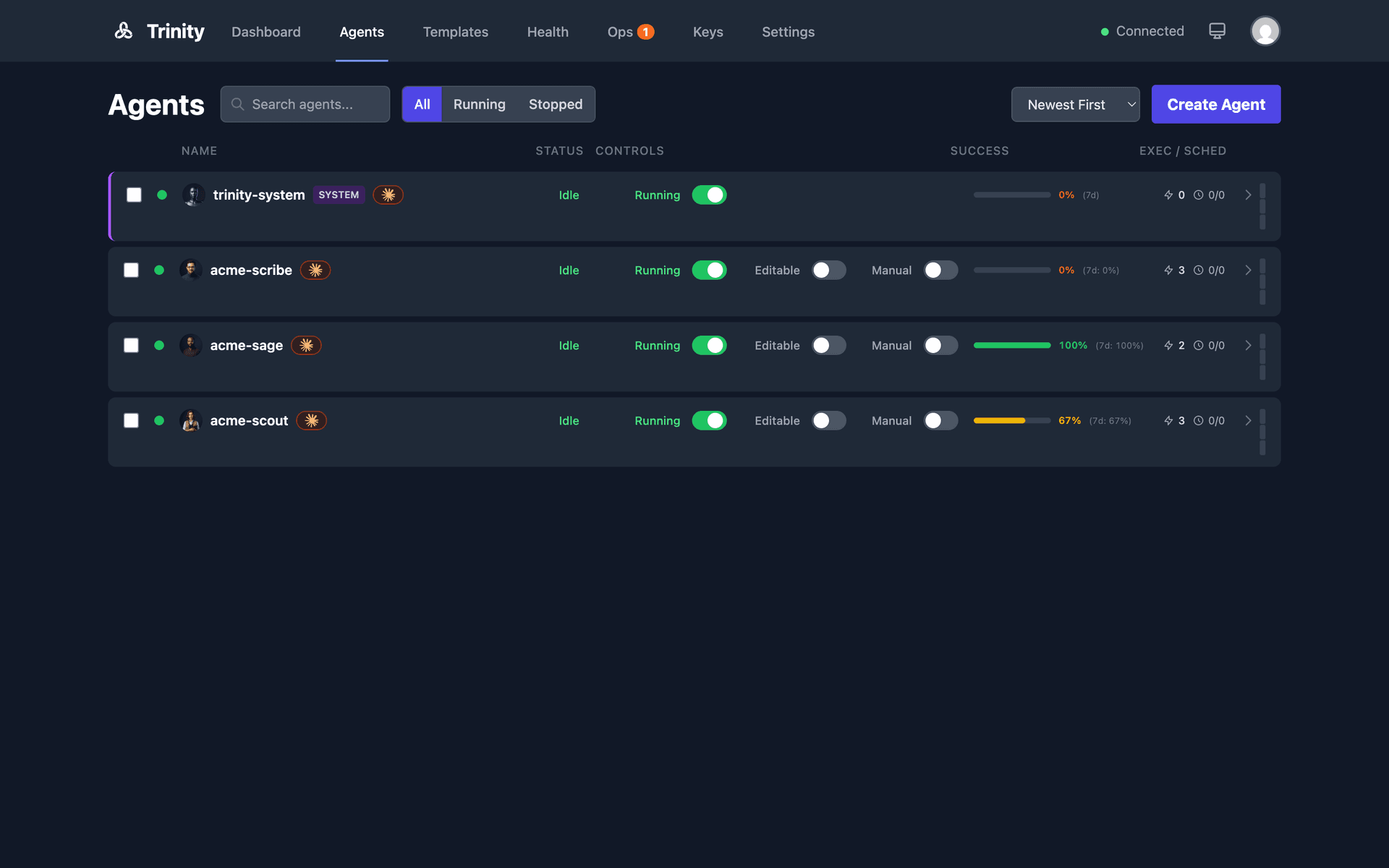The image size is (1389, 868).
Task: Click acme-scribe's profile avatar
Action: tap(191, 270)
